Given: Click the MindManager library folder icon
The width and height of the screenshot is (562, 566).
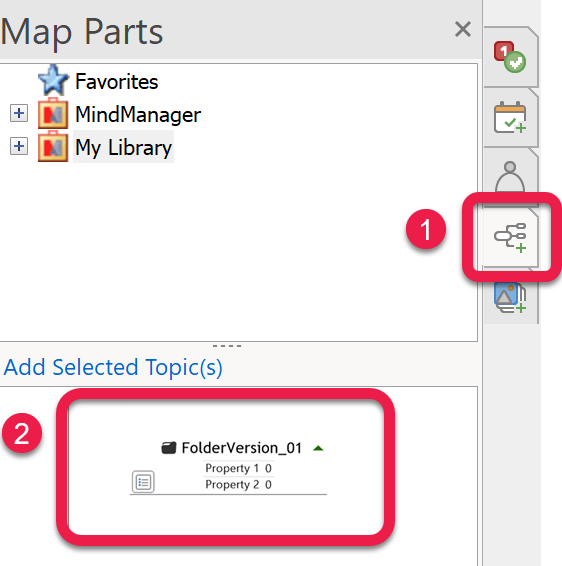Looking at the screenshot, I should [53, 113].
